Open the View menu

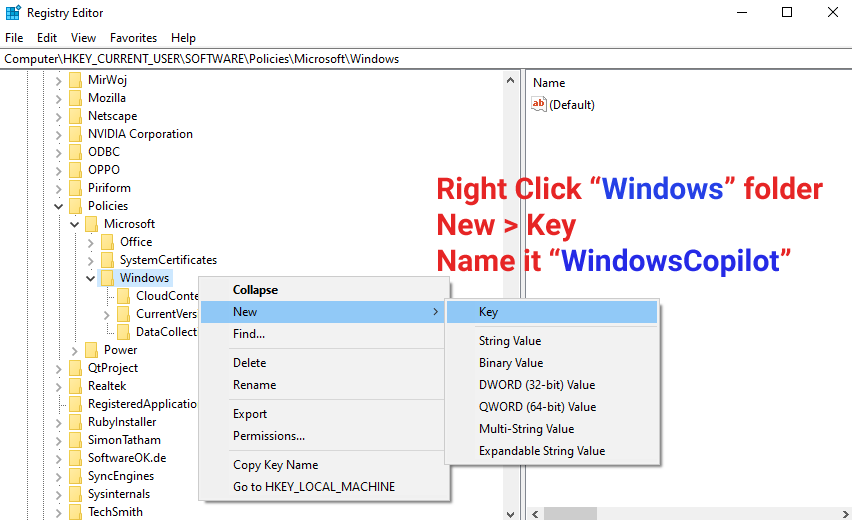pos(83,37)
